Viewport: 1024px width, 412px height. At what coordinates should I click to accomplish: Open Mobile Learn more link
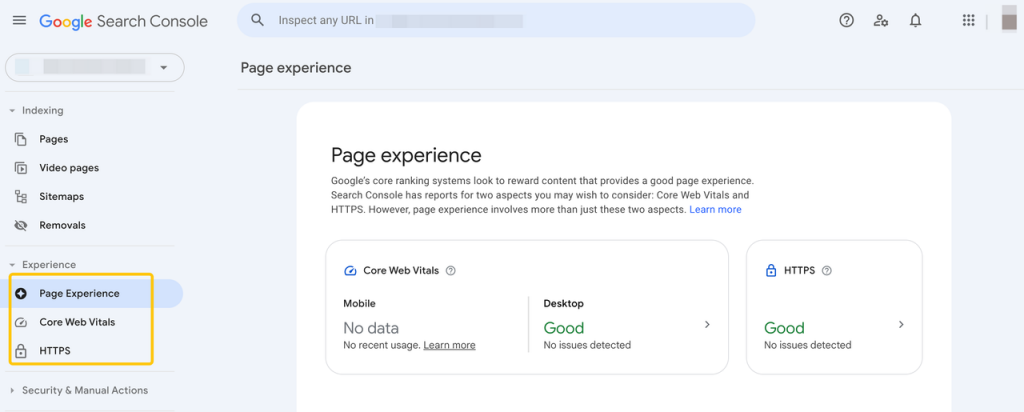point(449,345)
